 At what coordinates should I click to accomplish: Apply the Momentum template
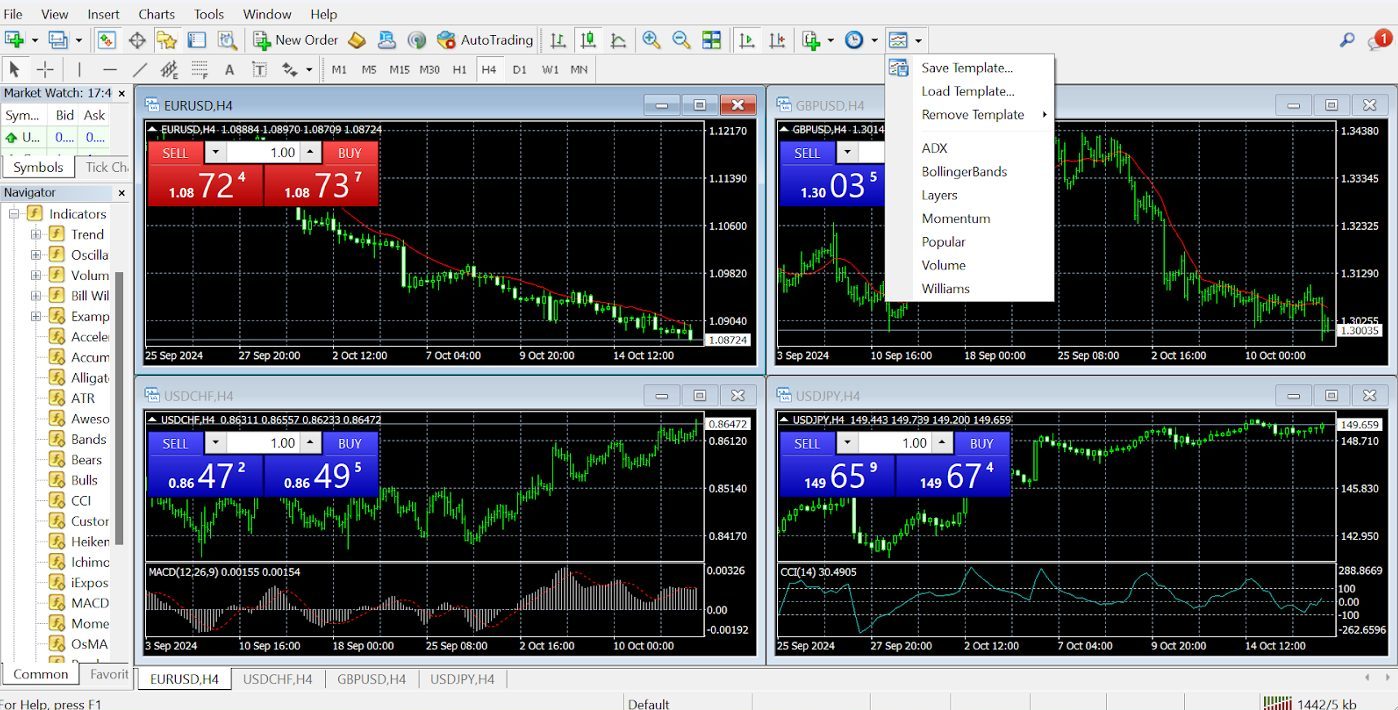pyautogui.click(x=956, y=218)
